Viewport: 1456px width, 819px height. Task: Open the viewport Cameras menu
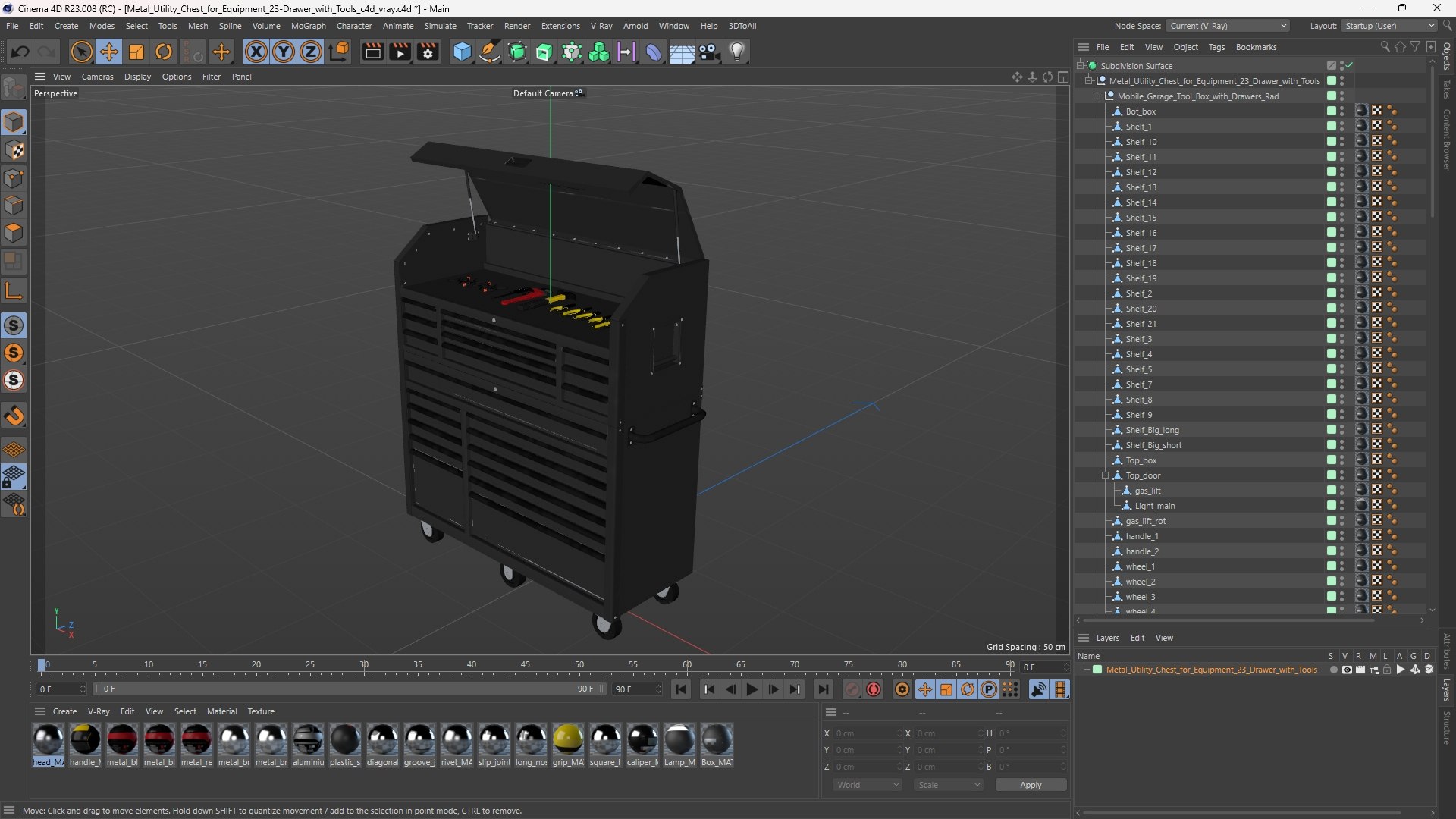tap(97, 77)
